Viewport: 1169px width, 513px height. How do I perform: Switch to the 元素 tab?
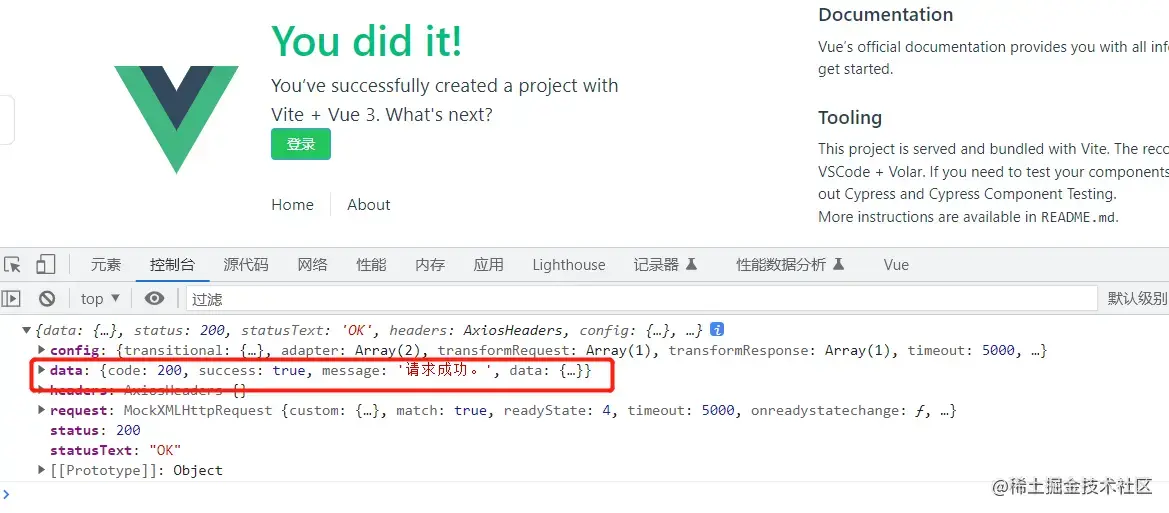[x=106, y=265]
